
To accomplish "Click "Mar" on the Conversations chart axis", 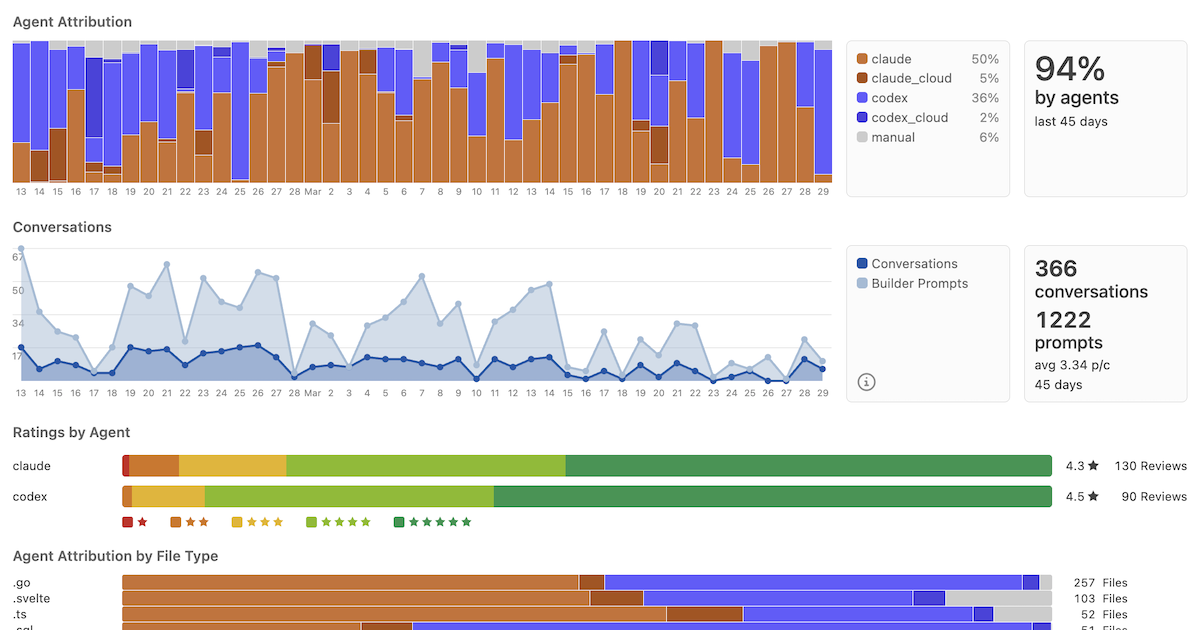I will point(312,393).
